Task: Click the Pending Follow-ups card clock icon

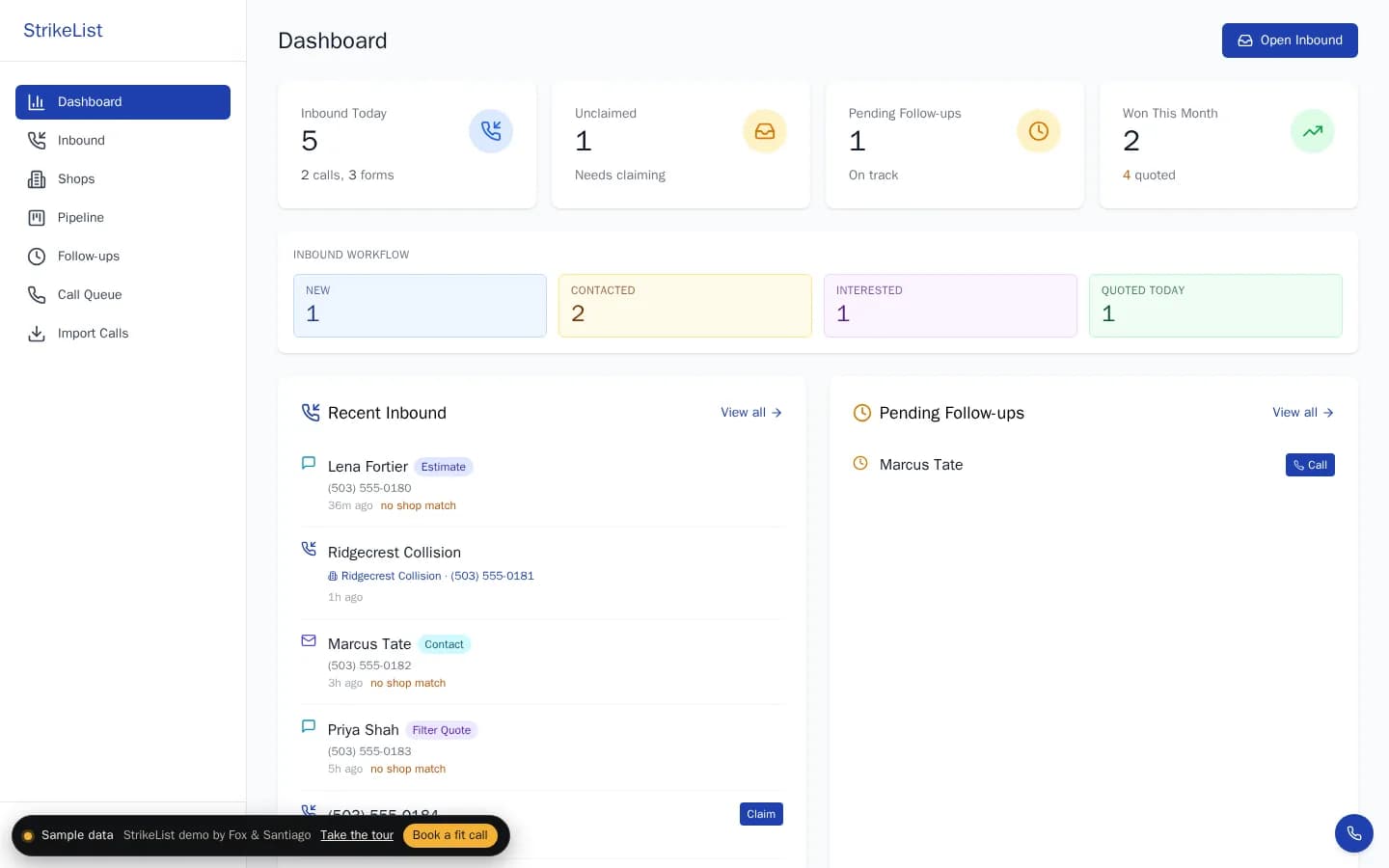Action: pos(1039,131)
